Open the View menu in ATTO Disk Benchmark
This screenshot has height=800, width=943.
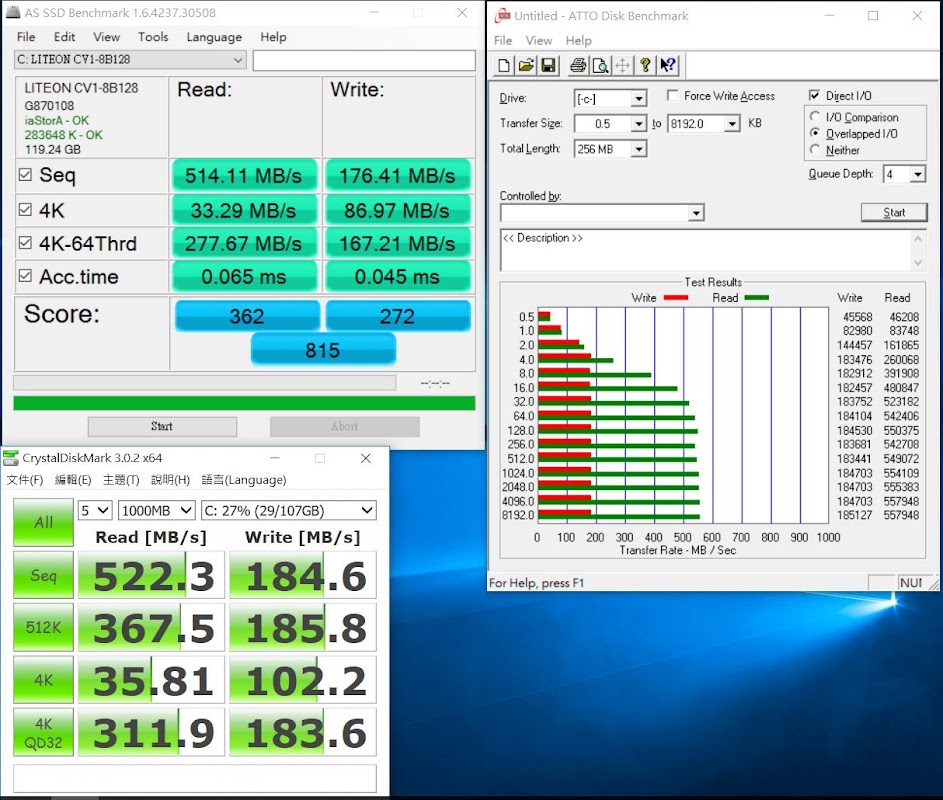tap(538, 41)
